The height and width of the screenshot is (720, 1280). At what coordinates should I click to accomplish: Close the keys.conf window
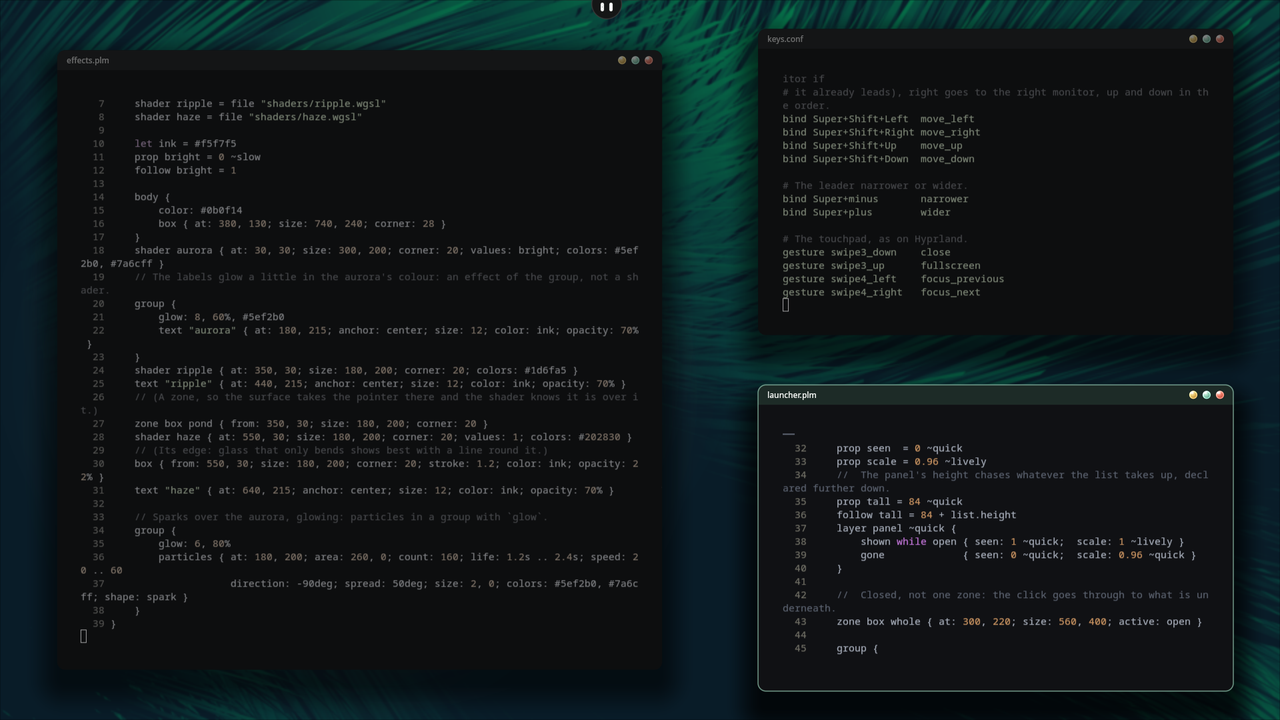coord(1219,39)
